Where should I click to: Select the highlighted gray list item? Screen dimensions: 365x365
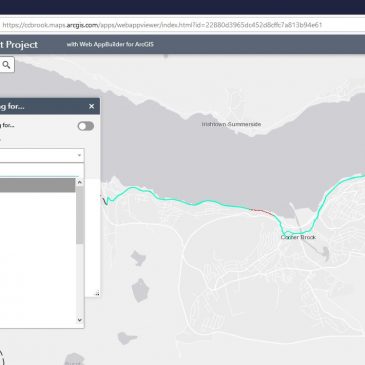[x=37, y=185]
